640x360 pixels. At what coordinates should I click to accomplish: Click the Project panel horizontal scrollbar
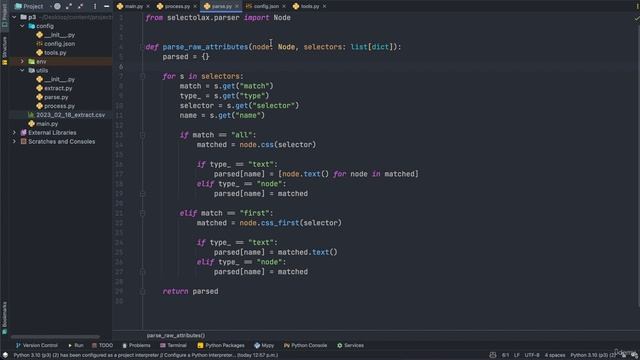[x=55, y=337]
